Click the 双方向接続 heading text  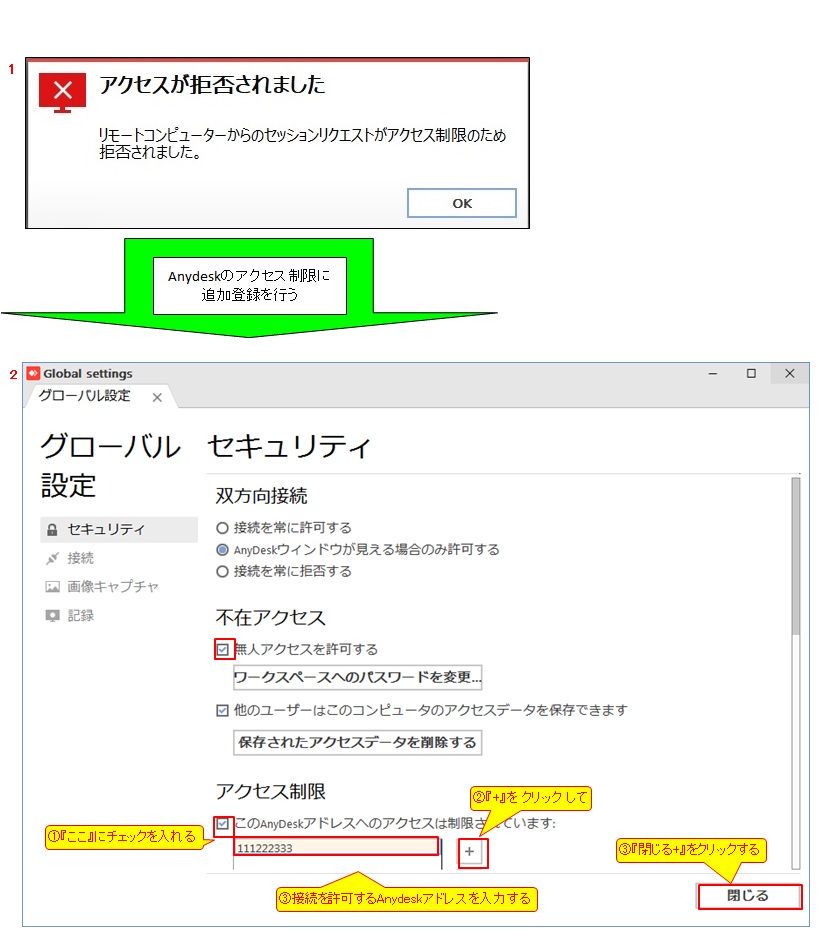click(x=262, y=496)
